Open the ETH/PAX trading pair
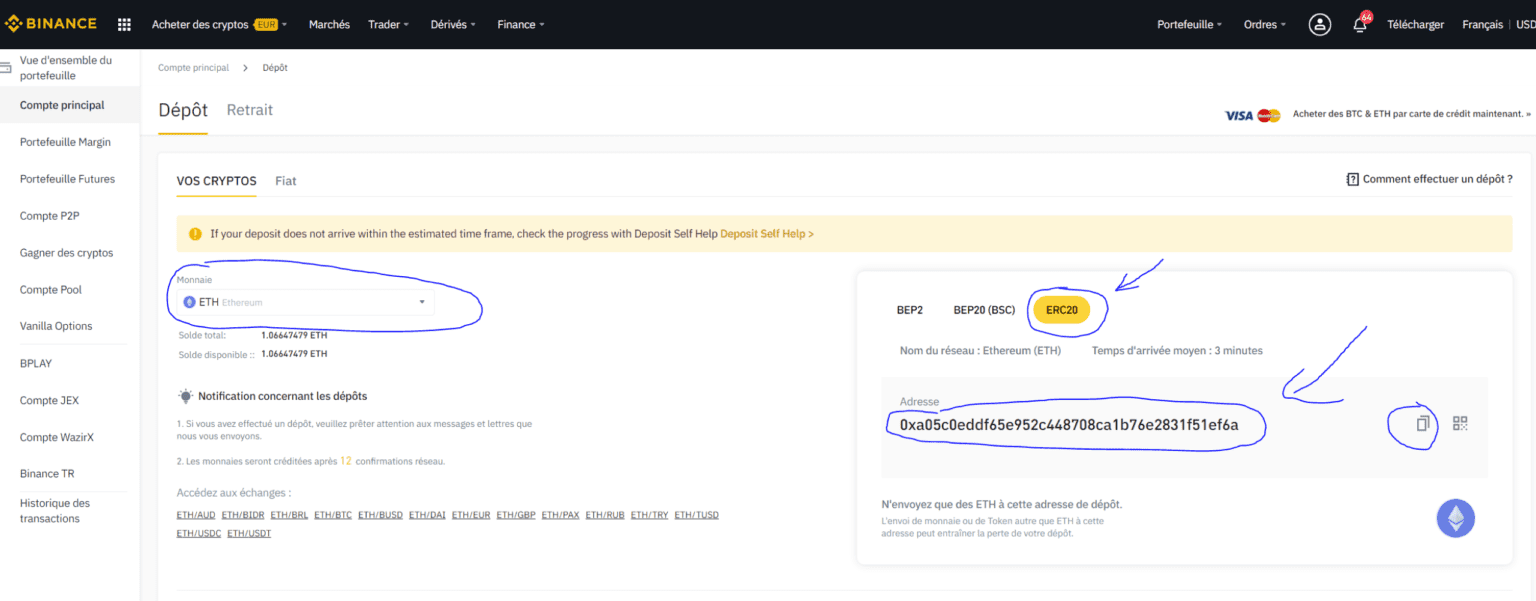The width and height of the screenshot is (1536, 601). tap(561, 515)
